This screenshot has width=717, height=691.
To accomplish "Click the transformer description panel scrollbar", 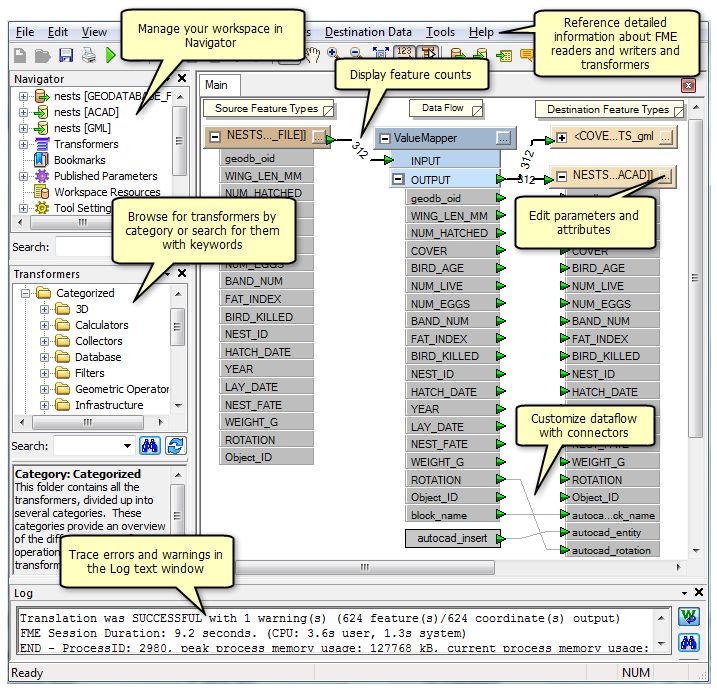I will point(177,515).
